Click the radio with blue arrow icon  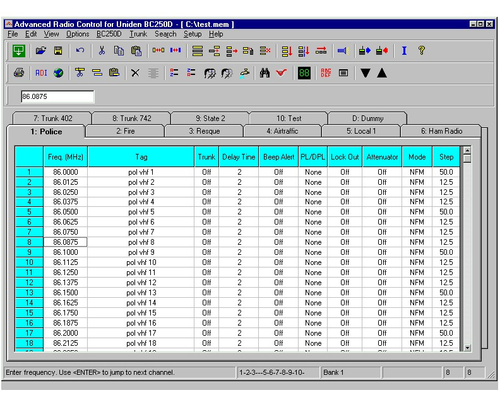pos(364,51)
